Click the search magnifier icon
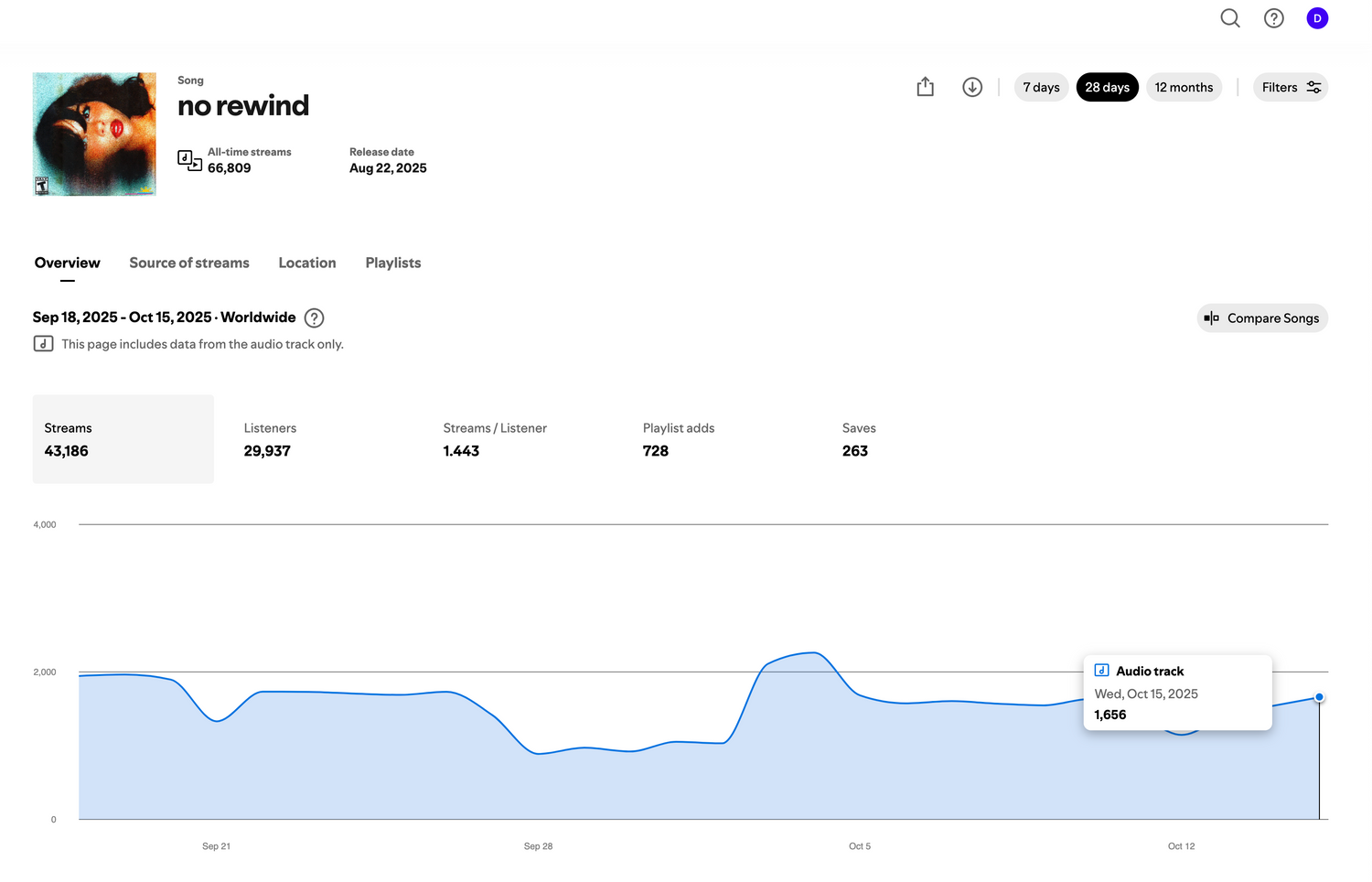The image size is (1372, 882). (x=1229, y=18)
